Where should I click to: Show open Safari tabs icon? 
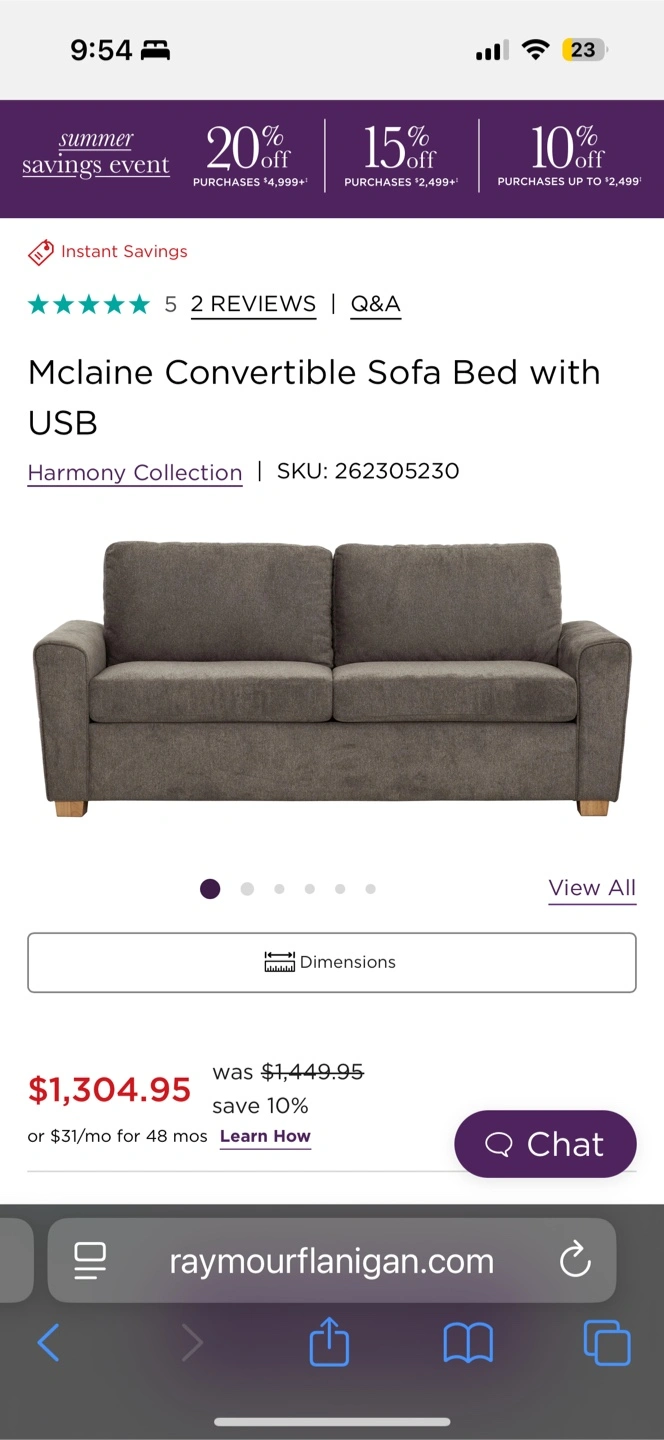click(x=607, y=1343)
